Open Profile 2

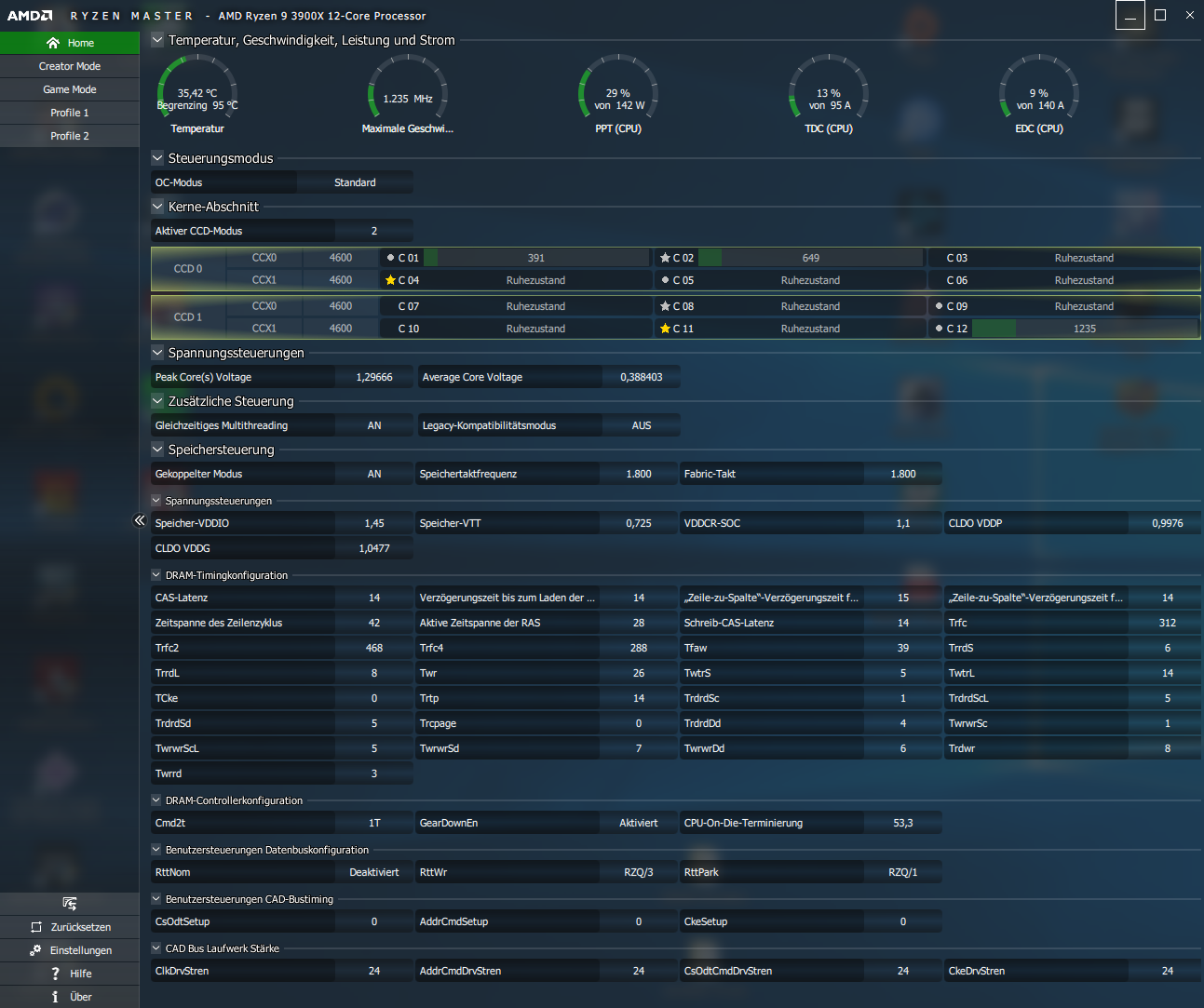(x=70, y=136)
